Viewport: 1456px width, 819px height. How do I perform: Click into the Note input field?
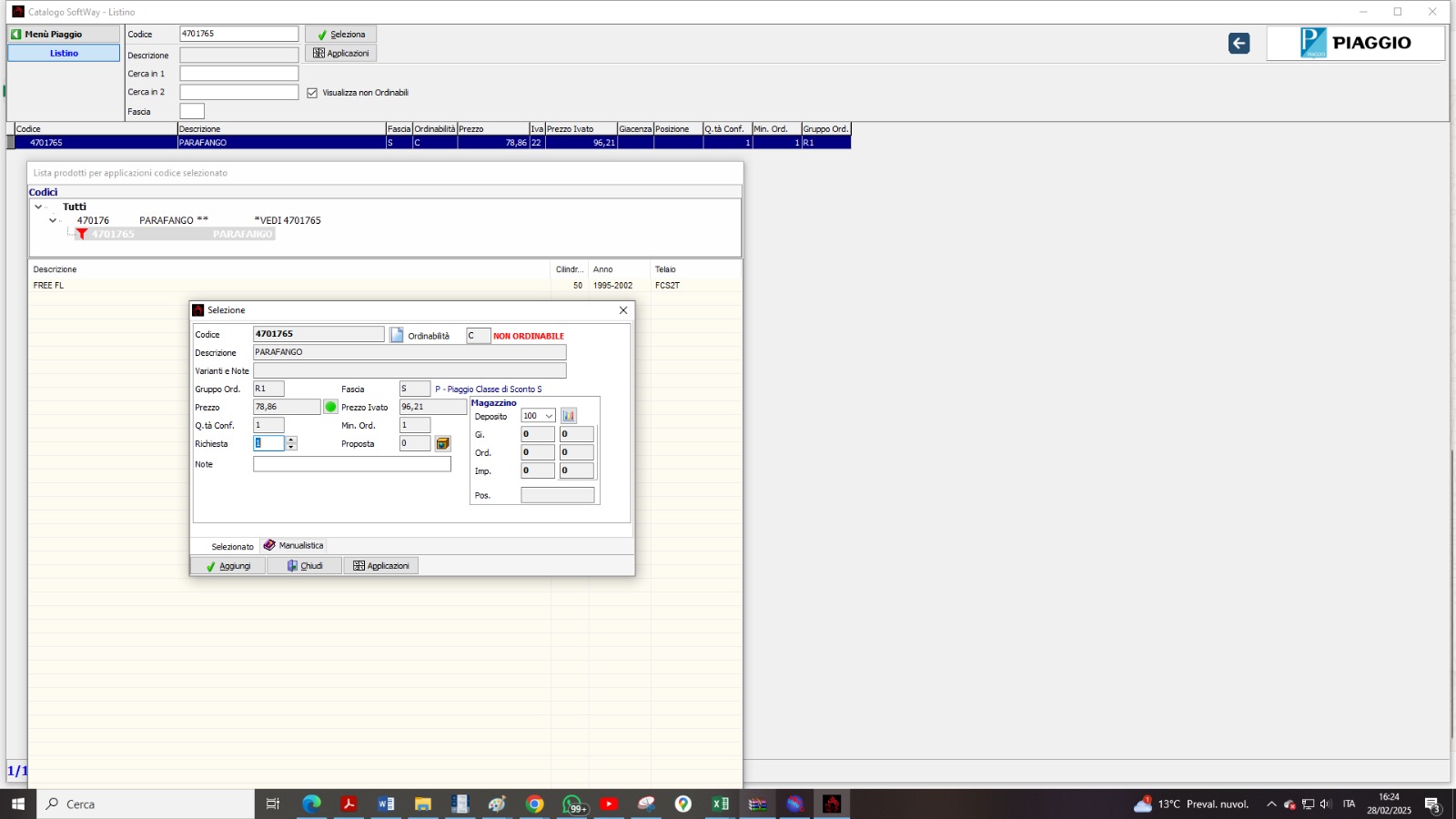(351, 464)
